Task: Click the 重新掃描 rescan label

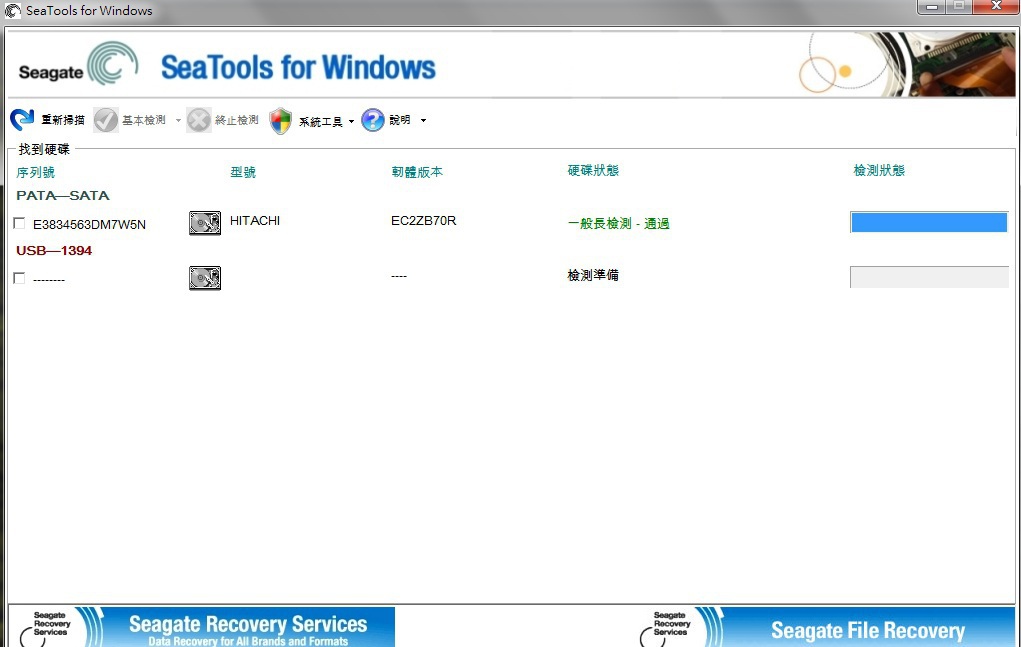Action: click(x=63, y=120)
